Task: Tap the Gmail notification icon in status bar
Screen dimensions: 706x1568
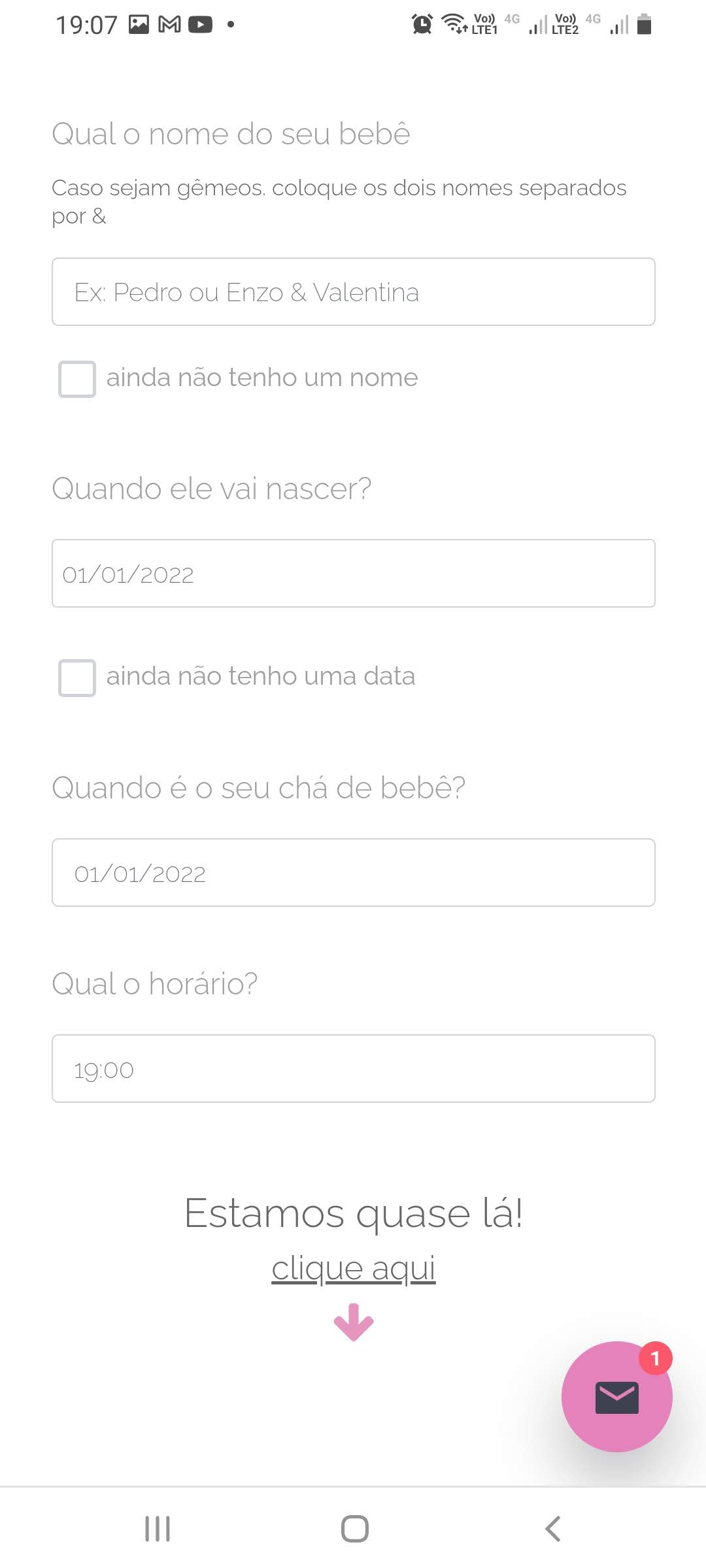Action: pos(170,25)
